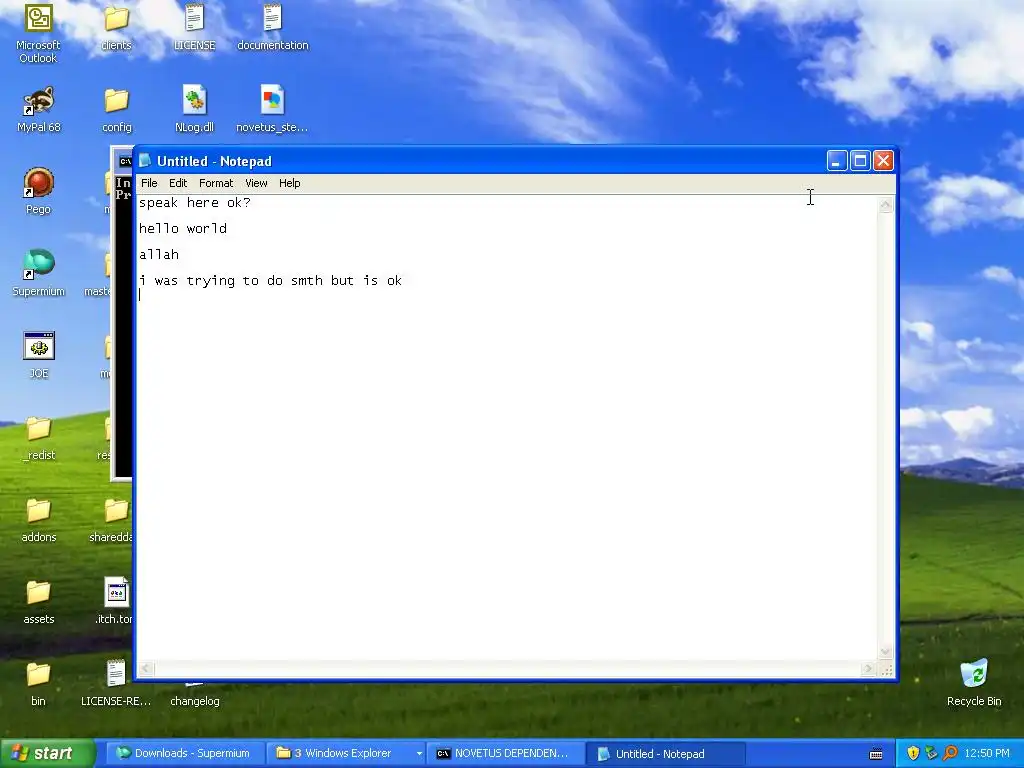The image size is (1024, 768).
Task: Select the changelog file label
Action: (195, 701)
